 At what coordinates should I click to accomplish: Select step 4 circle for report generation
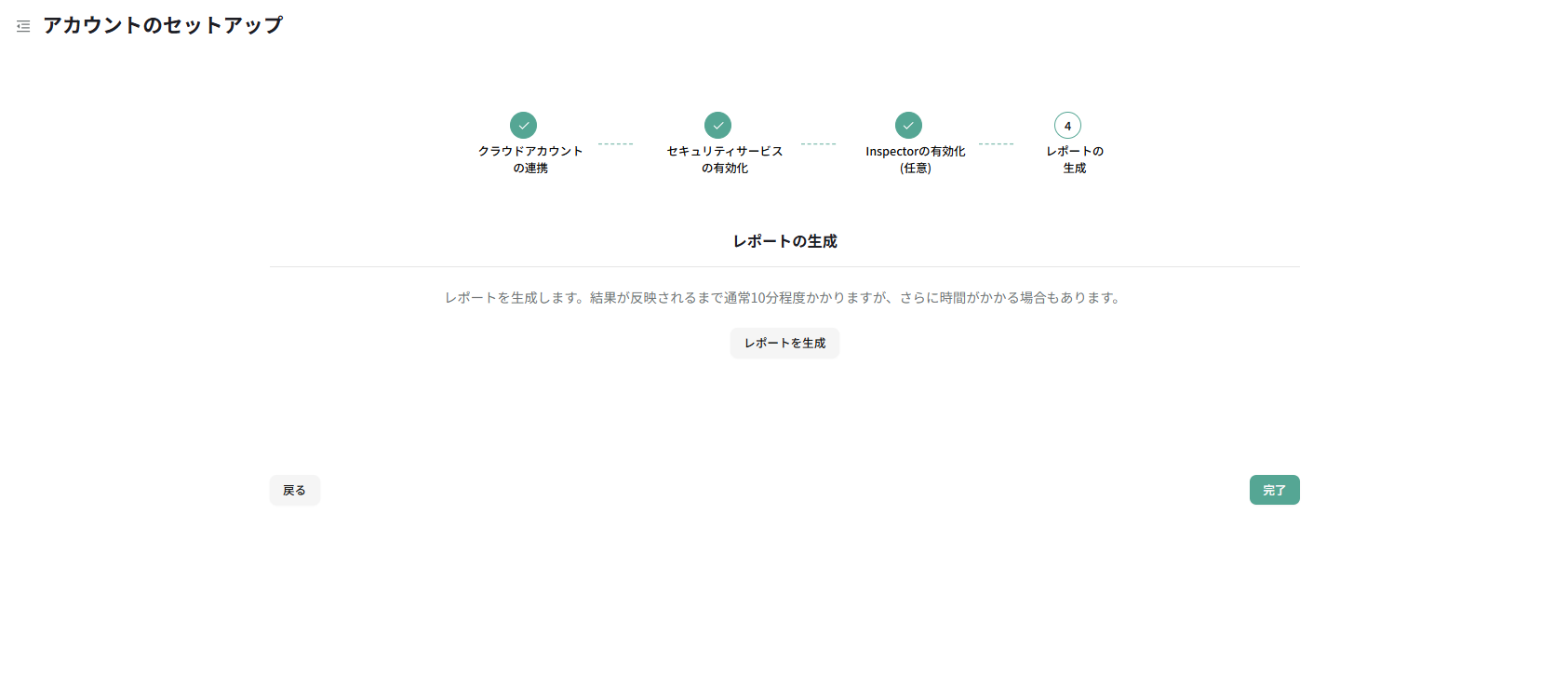pos(1067,125)
